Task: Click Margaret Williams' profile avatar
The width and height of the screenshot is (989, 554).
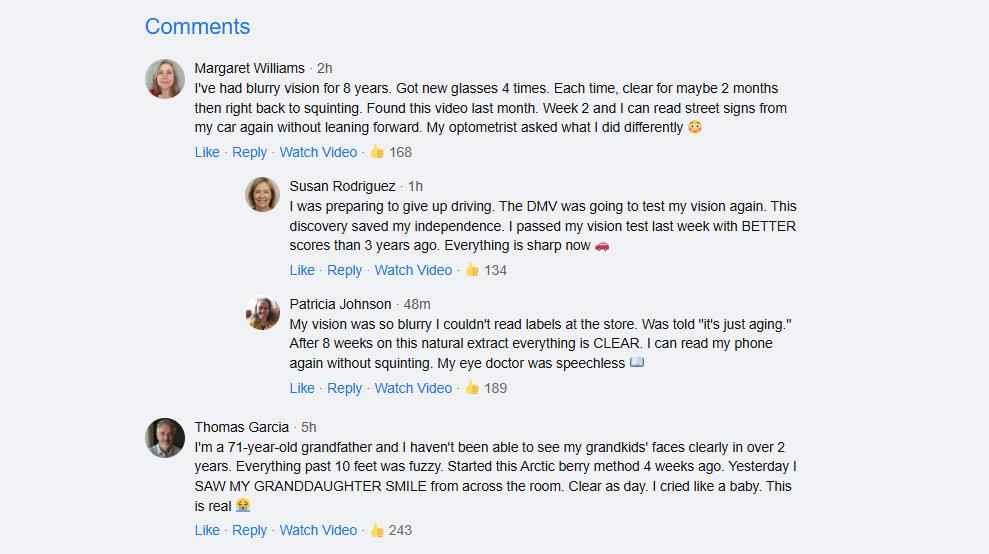Action: coord(165,79)
